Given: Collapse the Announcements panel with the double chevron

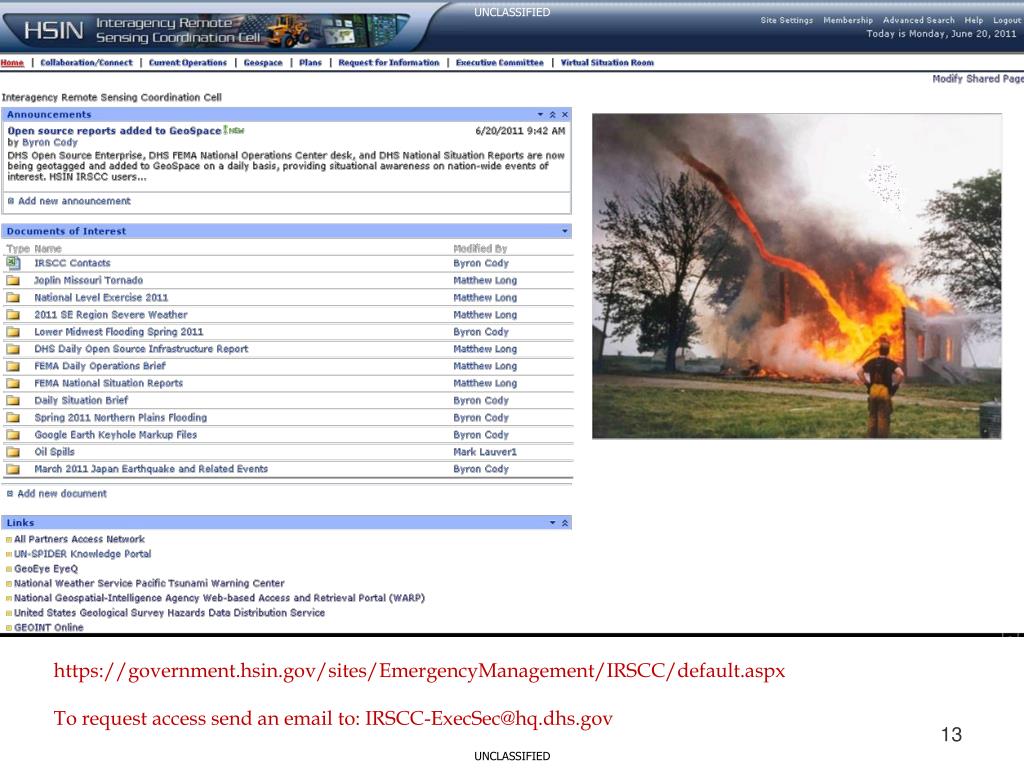Looking at the screenshot, I should tap(552, 114).
